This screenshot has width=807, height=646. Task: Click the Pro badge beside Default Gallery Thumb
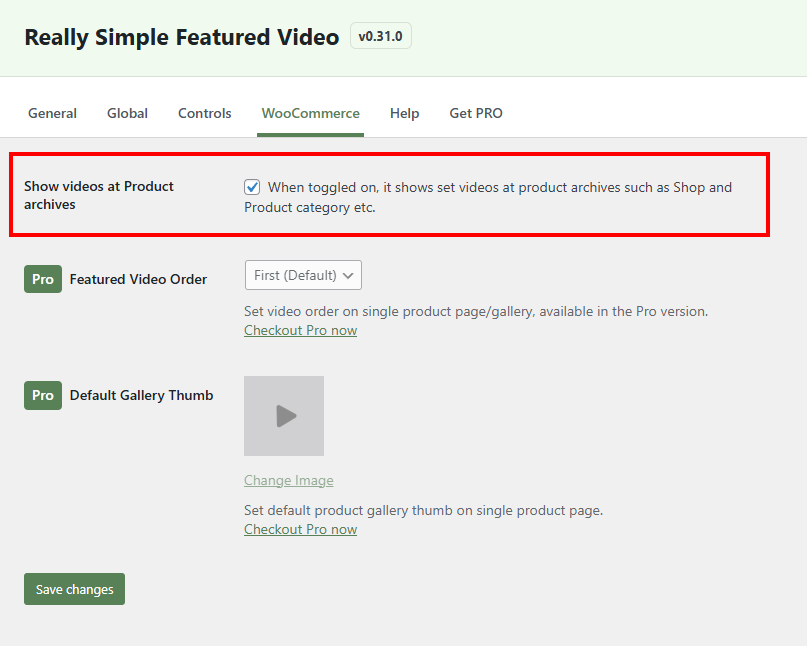pyautogui.click(x=42, y=395)
